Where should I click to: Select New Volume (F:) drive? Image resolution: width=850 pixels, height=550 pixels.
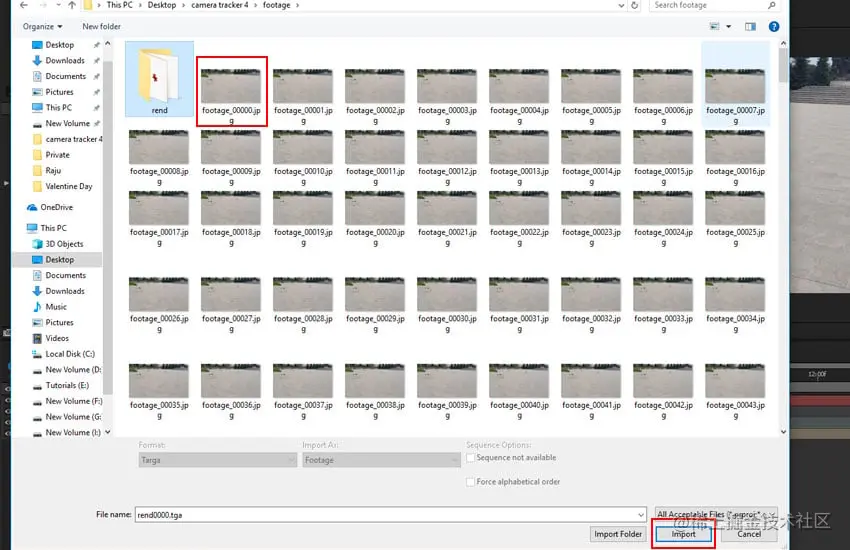73,402
